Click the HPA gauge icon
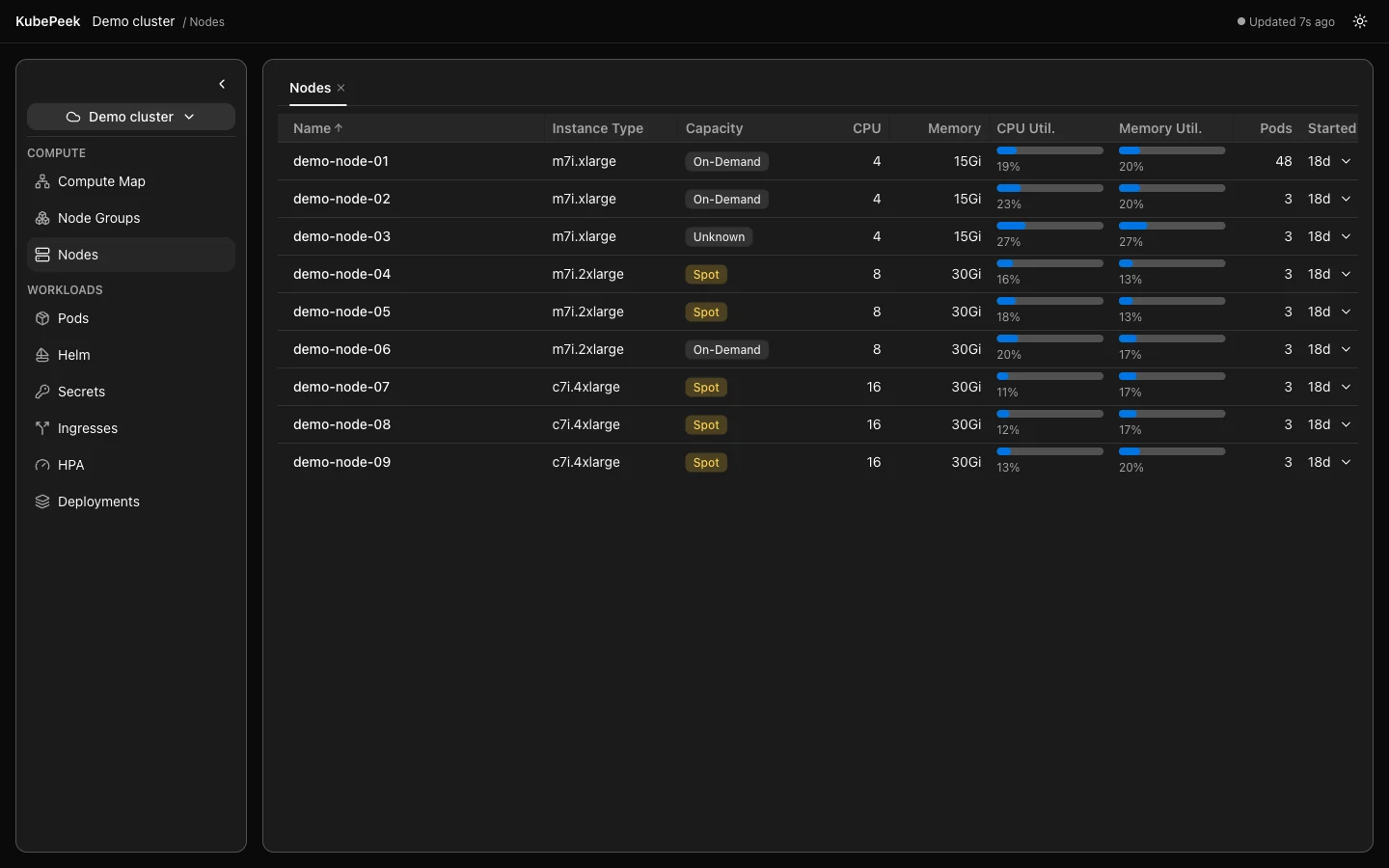 pos(42,465)
